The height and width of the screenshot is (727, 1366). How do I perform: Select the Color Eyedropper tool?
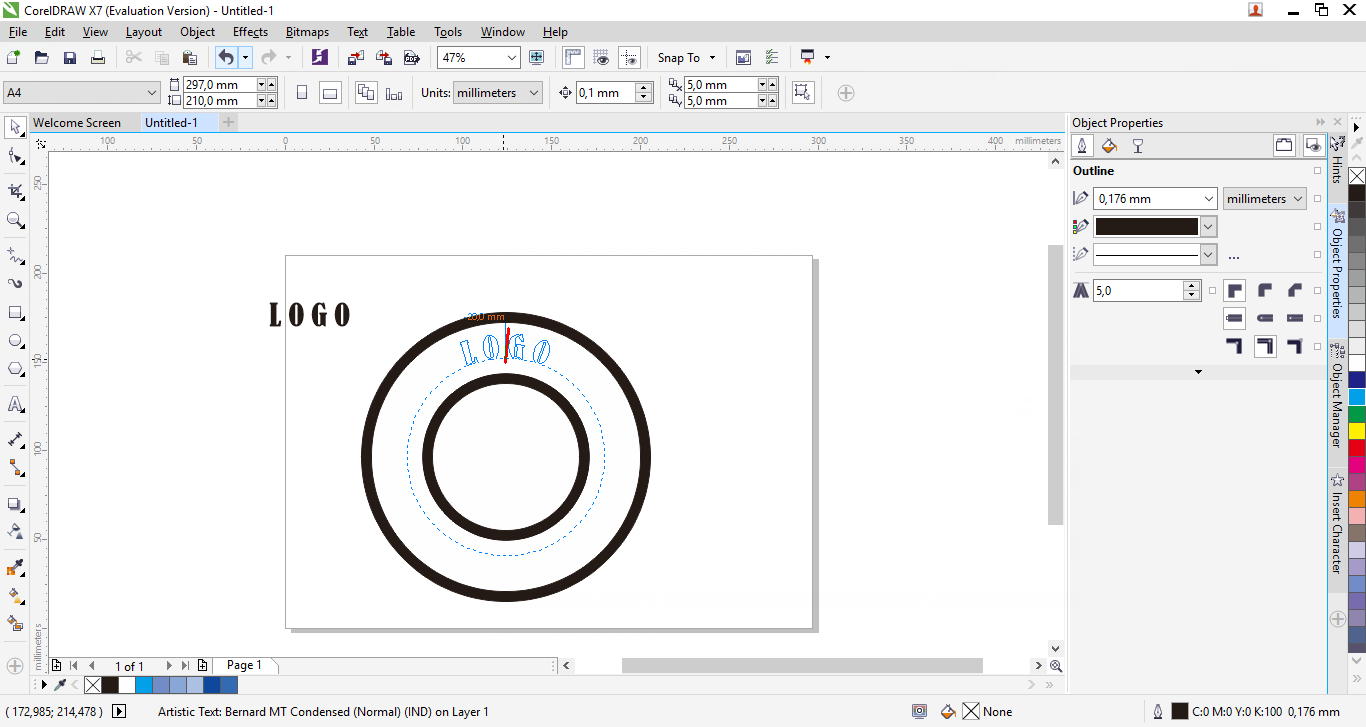coord(15,568)
